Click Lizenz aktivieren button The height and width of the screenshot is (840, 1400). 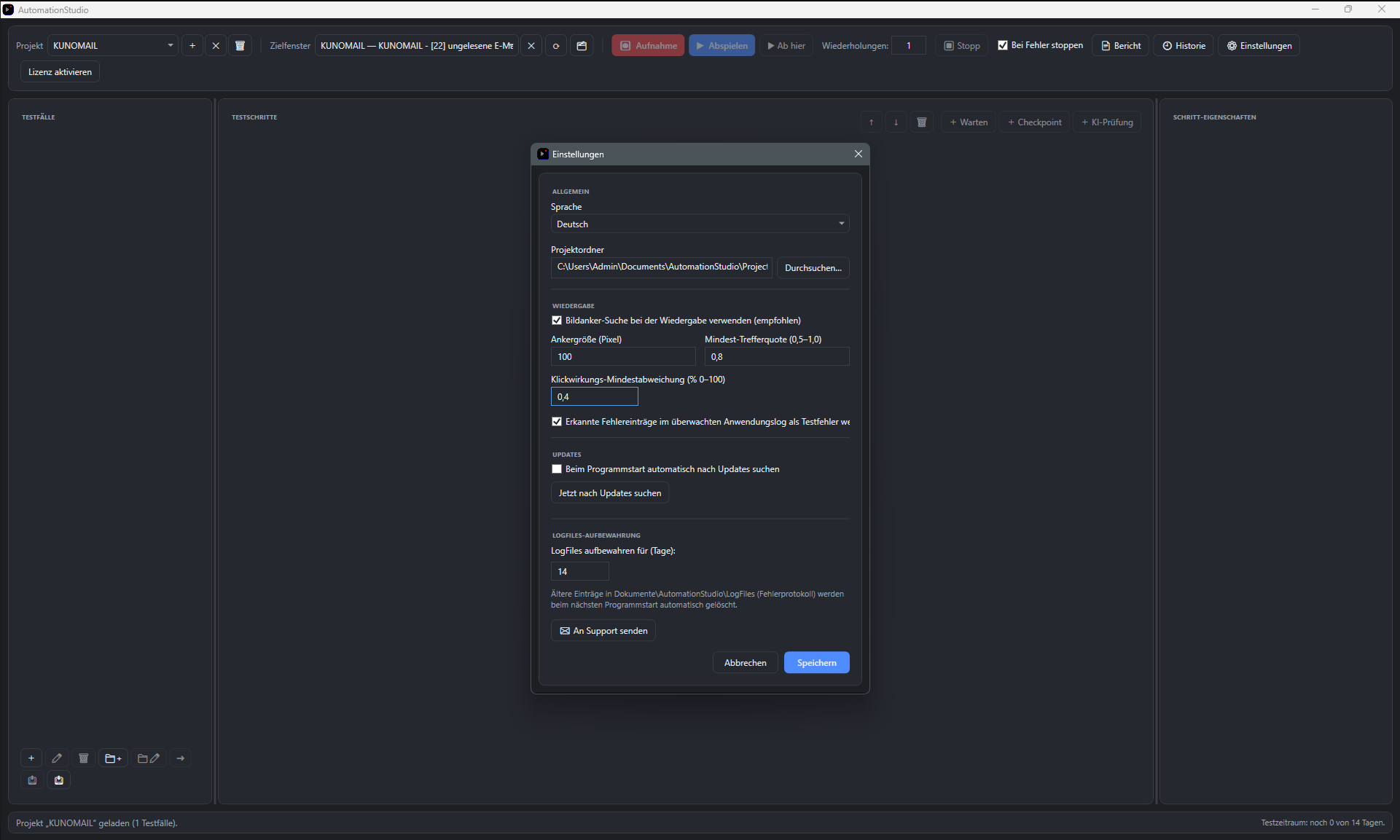[x=60, y=72]
